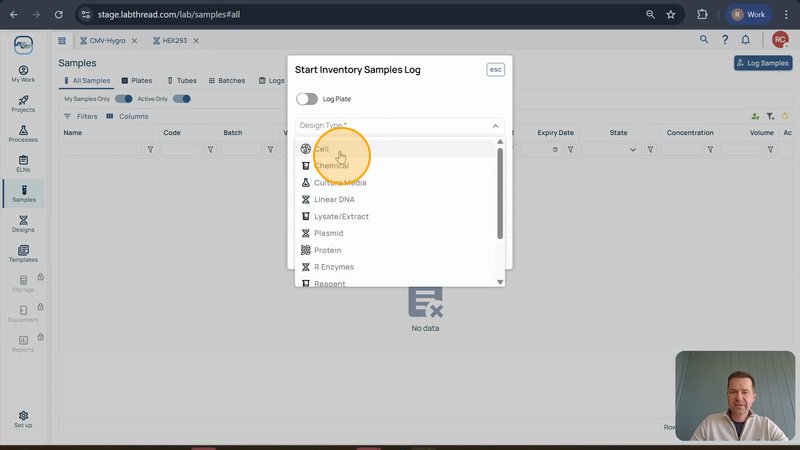Image resolution: width=800 pixels, height=450 pixels.
Task: Select Culture Media design type
Action: [x=395, y=182]
